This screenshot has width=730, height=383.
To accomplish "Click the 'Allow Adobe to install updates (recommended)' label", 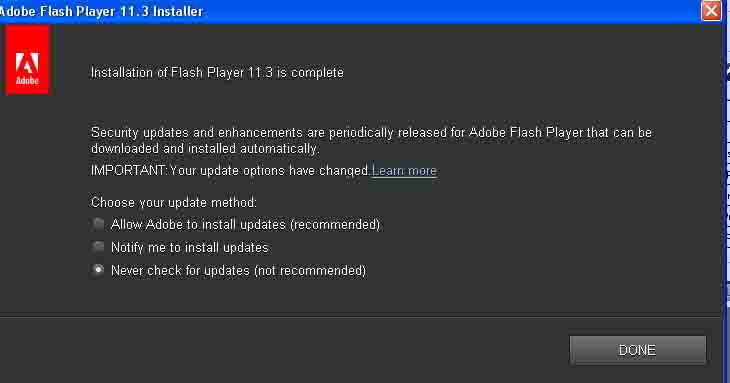I will coord(245,225).
